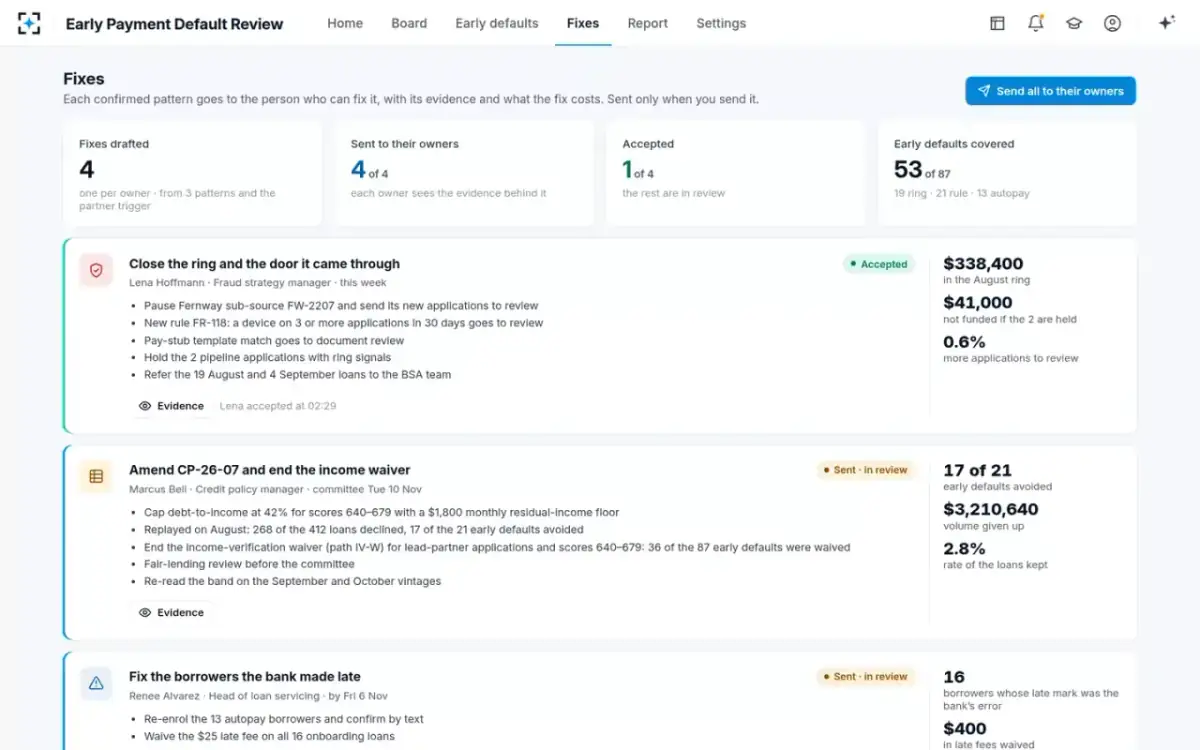Click title Close the ring and the door it came through
The width and height of the screenshot is (1200, 750).
pos(264,264)
